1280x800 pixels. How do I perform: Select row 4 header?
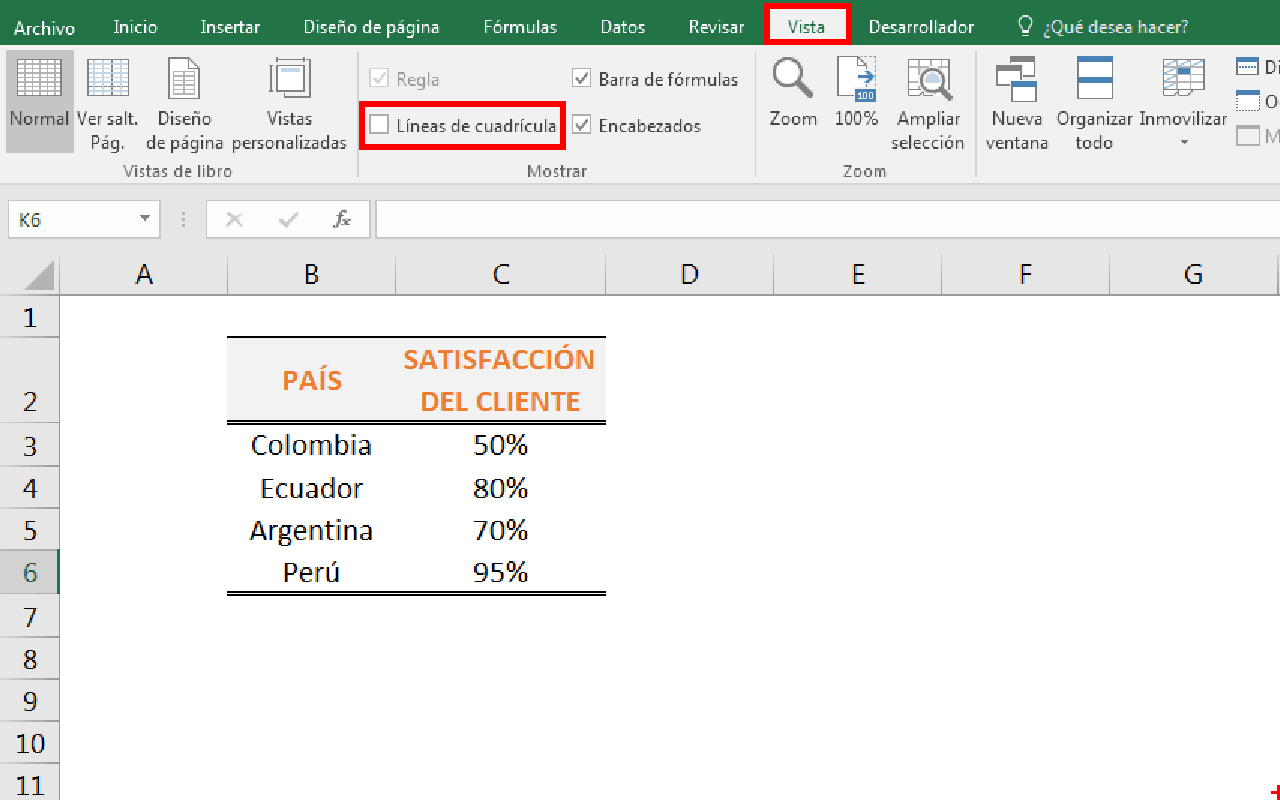point(29,487)
